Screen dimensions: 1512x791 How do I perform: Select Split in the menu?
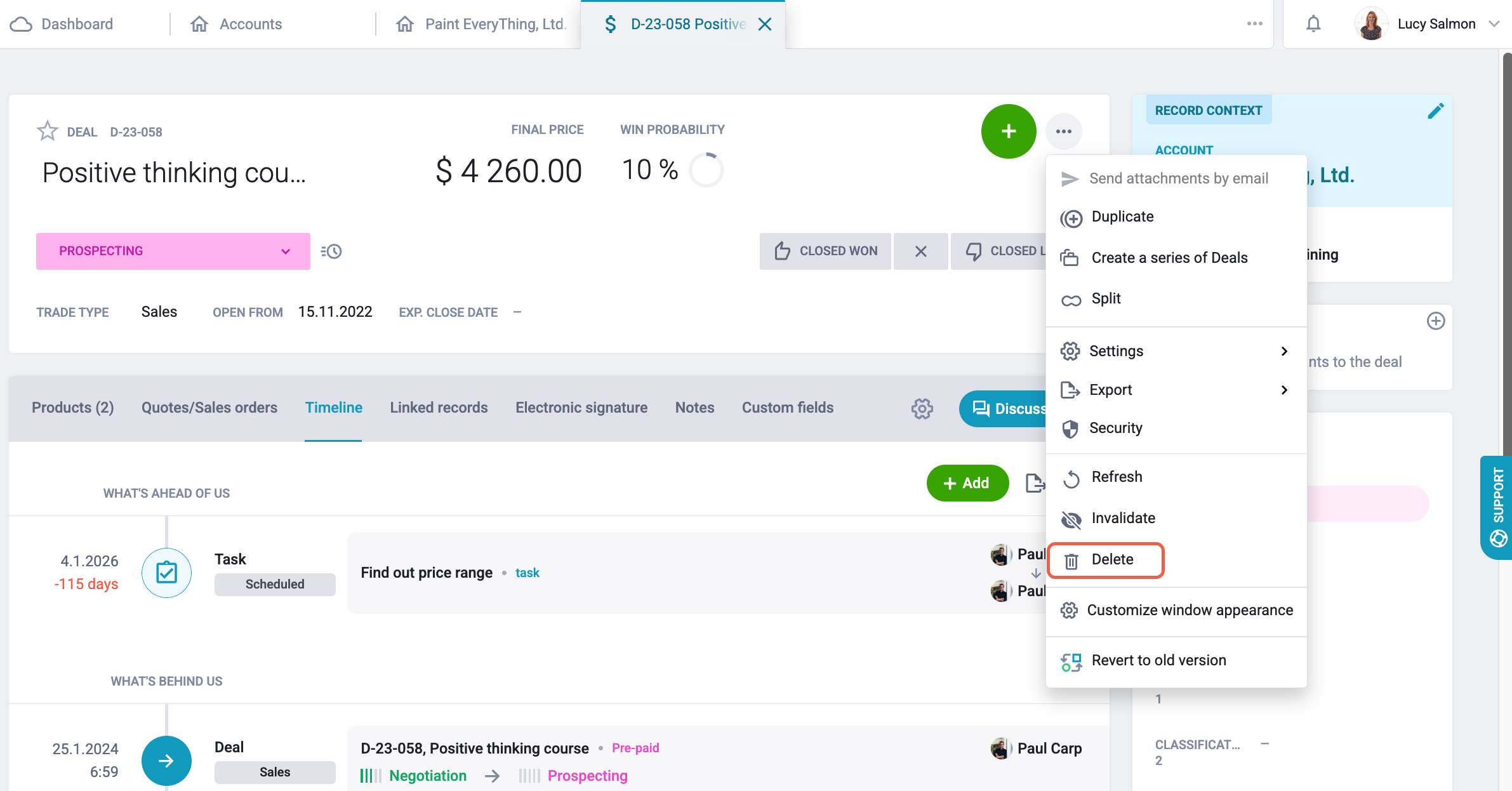(x=1176, y=298)
